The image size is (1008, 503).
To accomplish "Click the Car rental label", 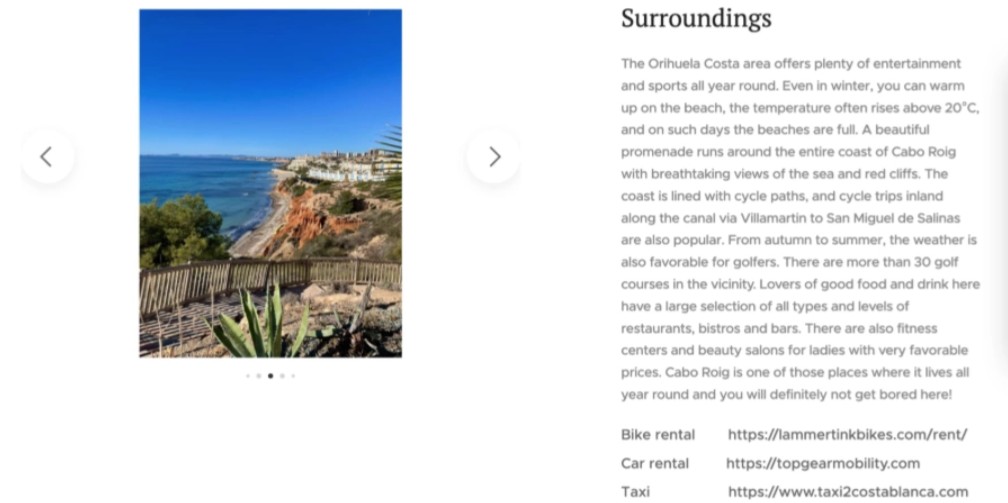I will click(x=654, y=464).
